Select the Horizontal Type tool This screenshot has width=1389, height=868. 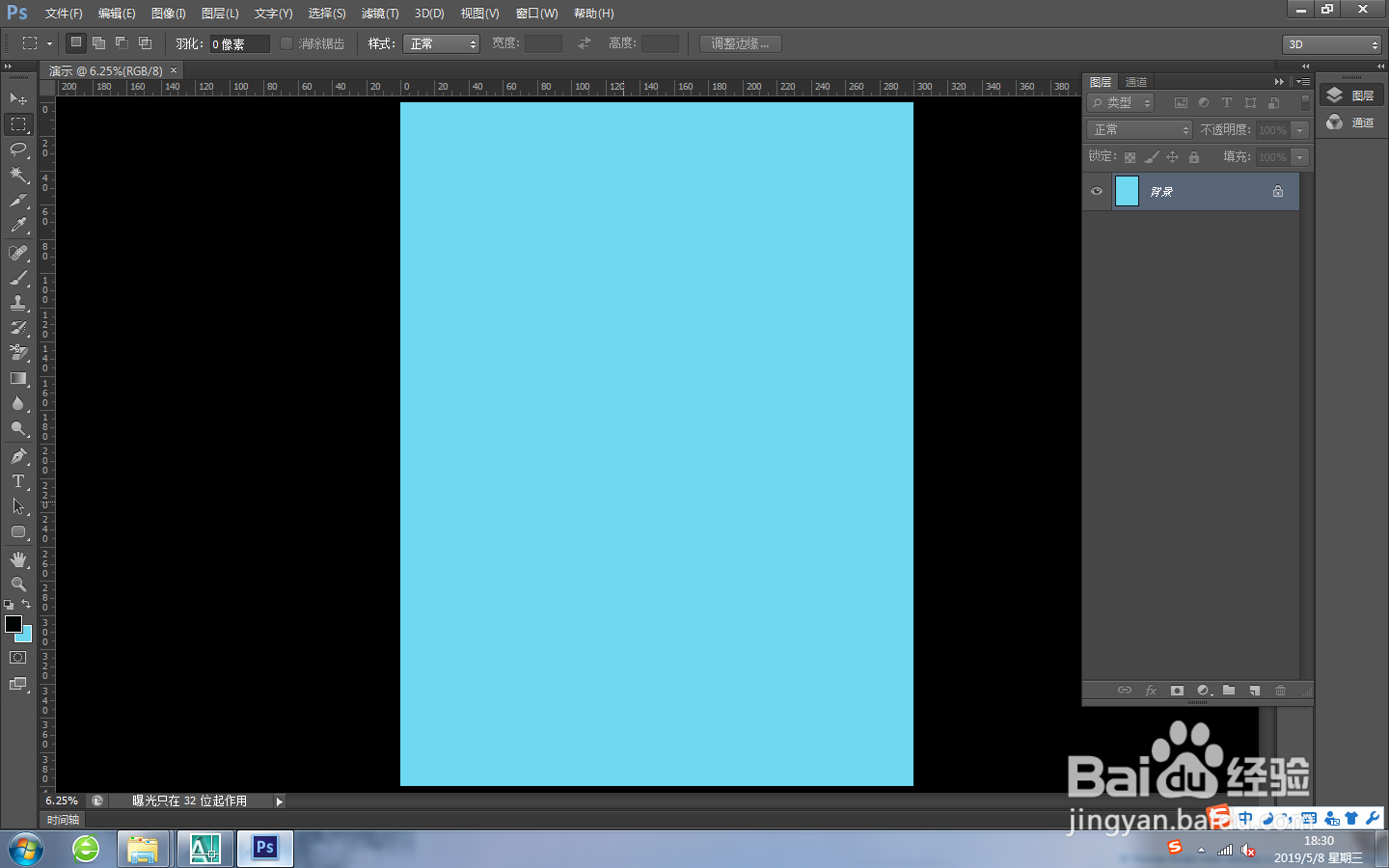[x=18, y=481]
